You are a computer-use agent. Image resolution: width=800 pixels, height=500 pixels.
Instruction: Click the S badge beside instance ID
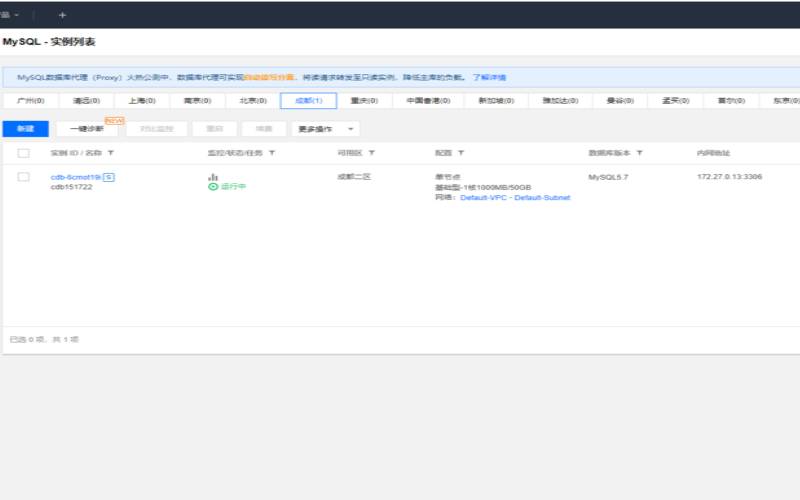click(109, 177)
